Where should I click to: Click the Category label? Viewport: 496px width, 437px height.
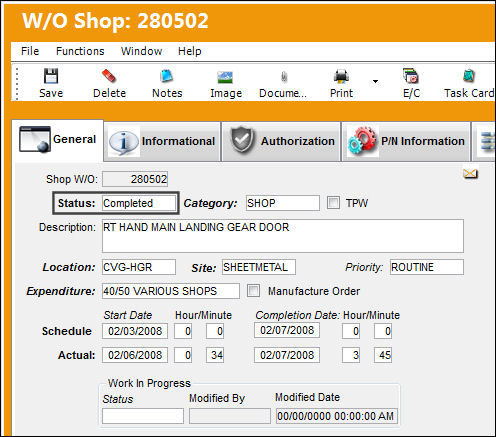coord(210,203)
